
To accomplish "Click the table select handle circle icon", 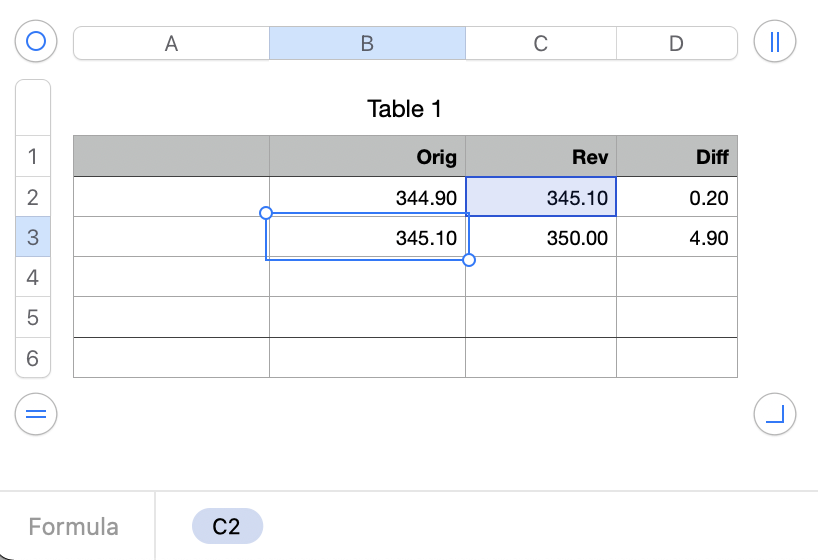I will 36,42.
